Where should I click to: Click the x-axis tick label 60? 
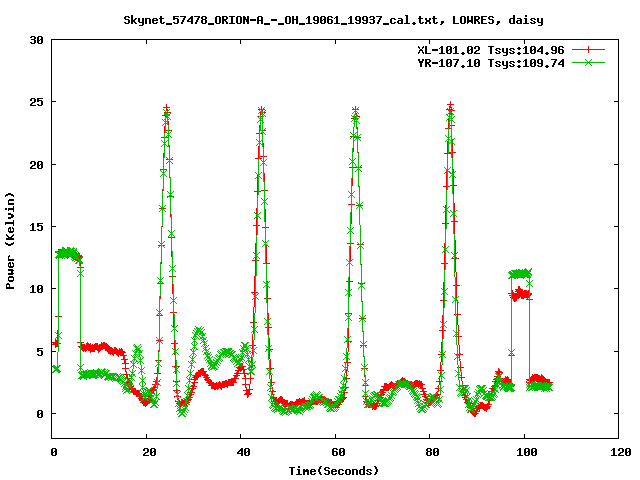338,452
